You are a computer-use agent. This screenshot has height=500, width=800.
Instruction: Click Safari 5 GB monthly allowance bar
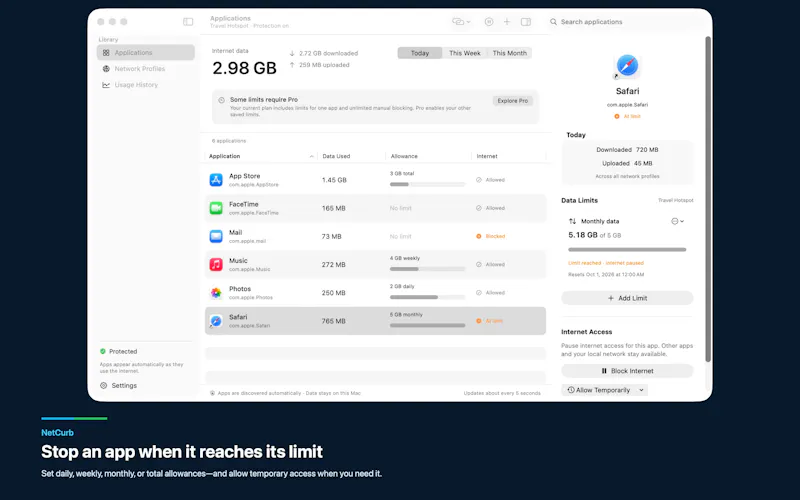[x=428, y=325]
